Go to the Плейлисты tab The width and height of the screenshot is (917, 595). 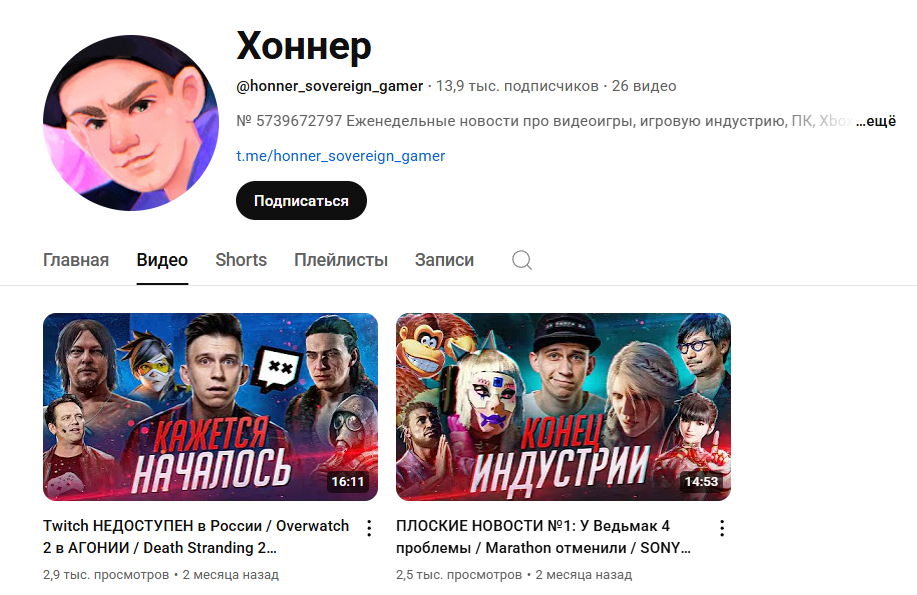pos(341,260)
